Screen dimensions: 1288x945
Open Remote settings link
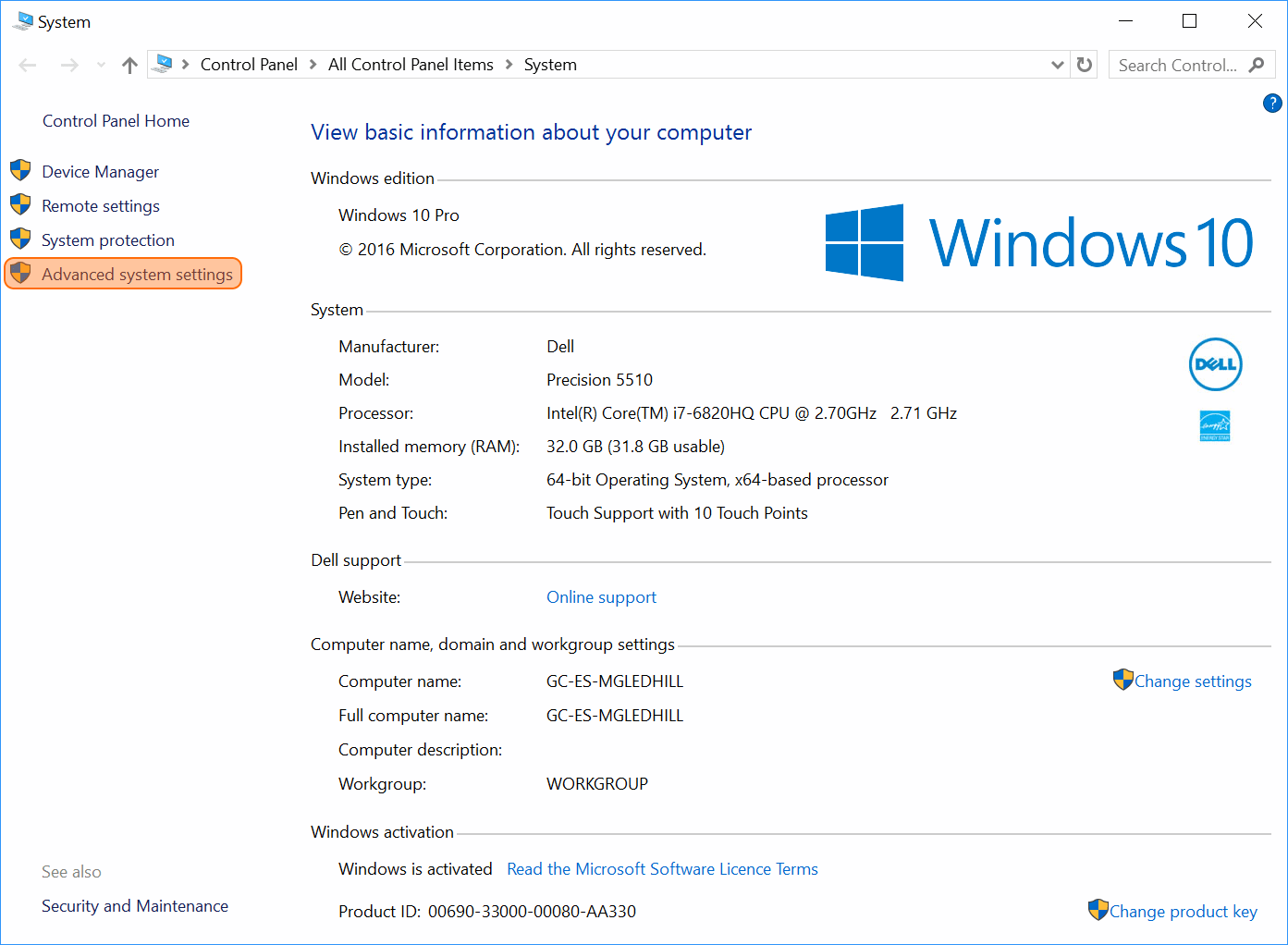click(101, 206)
